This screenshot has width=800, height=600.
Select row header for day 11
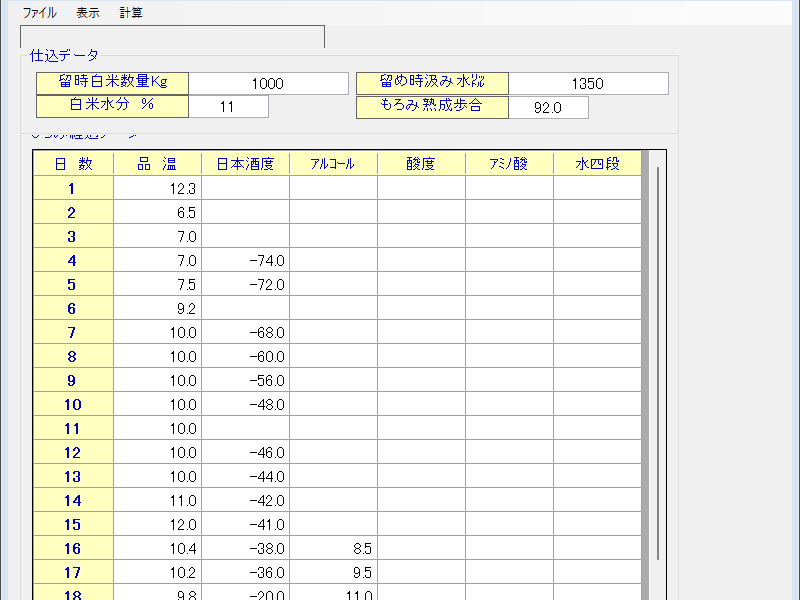pyautogui.click(x=73, y=428)
